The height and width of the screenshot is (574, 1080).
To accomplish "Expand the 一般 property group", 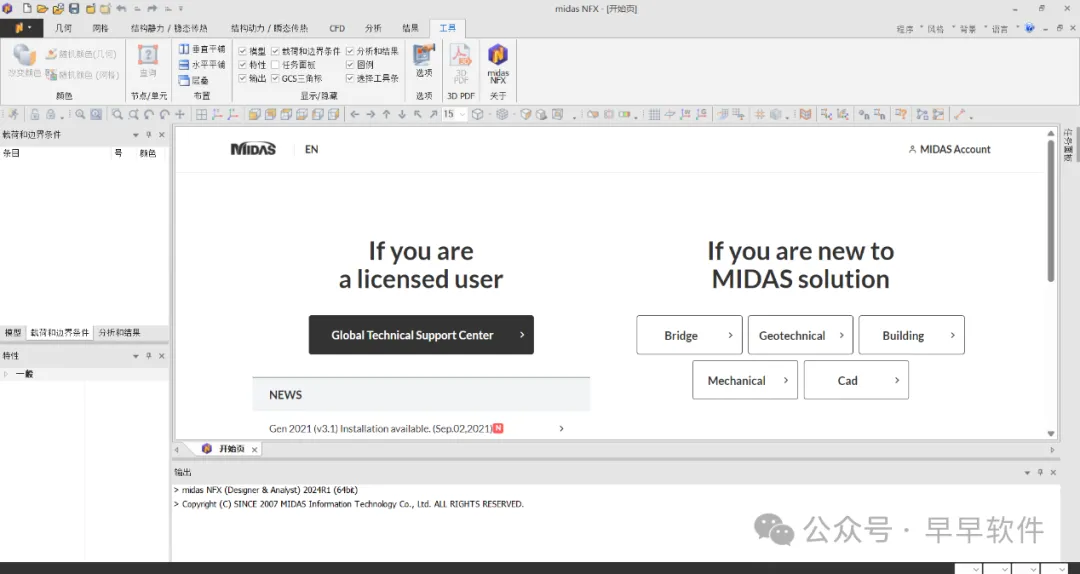I will tap(6, 374).
